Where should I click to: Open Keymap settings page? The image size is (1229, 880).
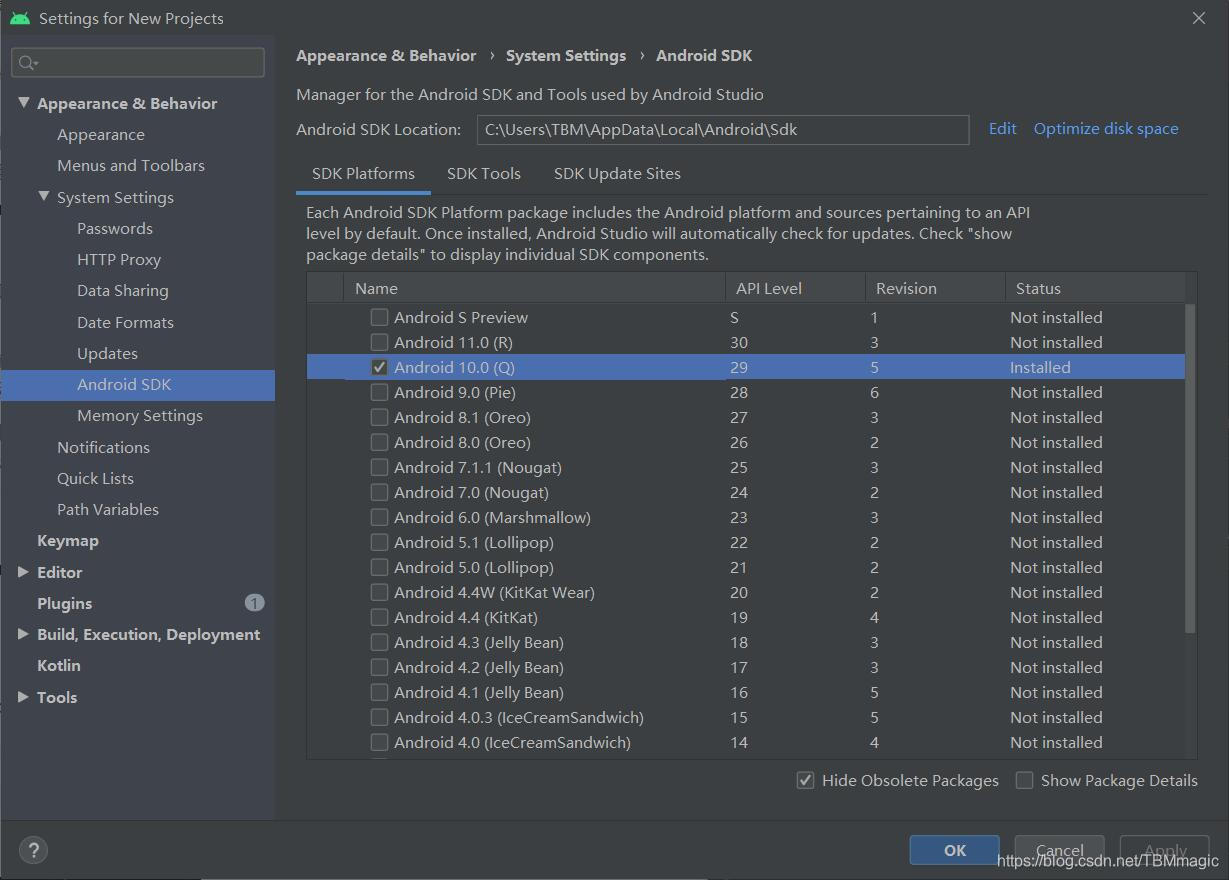[x=68, y=540]
